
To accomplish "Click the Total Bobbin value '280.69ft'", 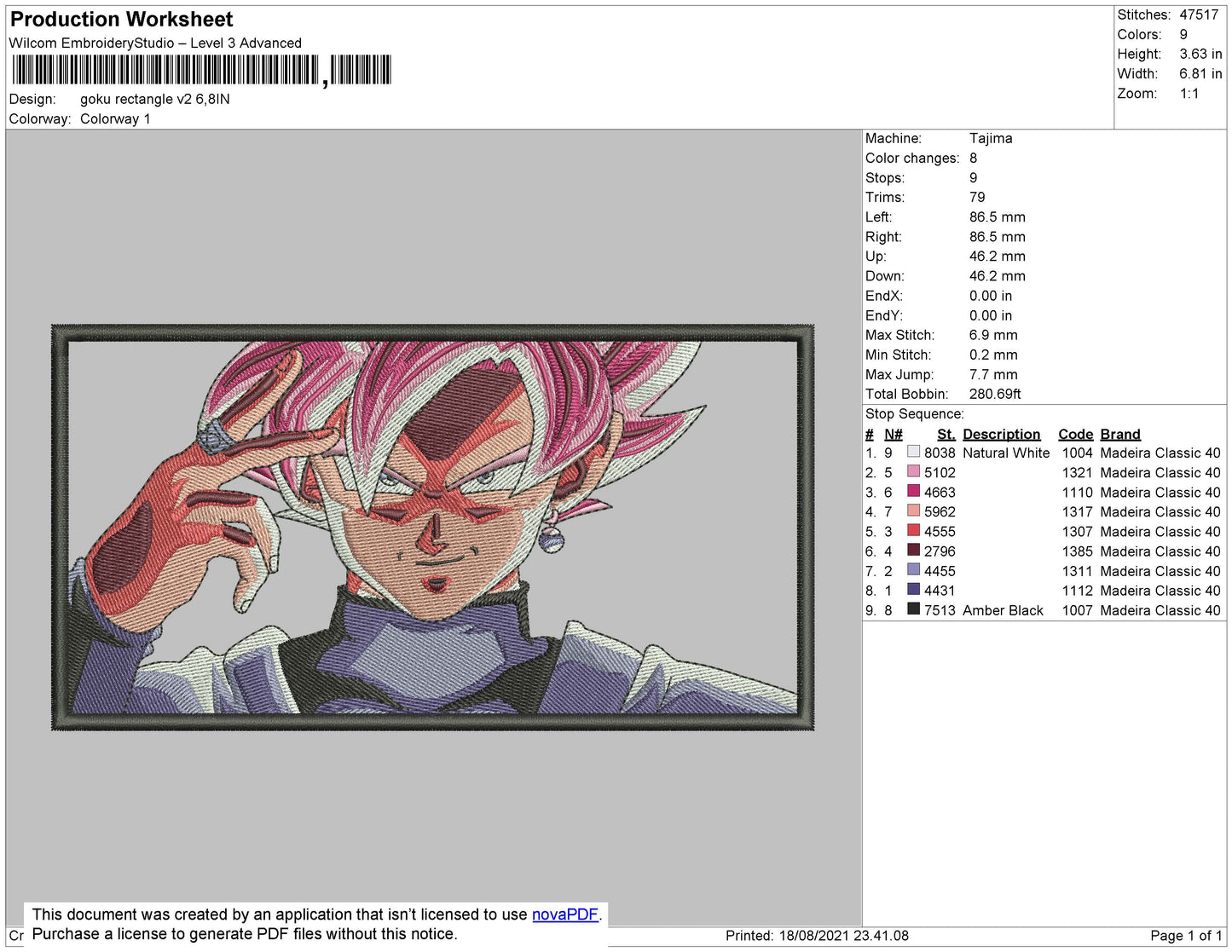I will (995, 394).
